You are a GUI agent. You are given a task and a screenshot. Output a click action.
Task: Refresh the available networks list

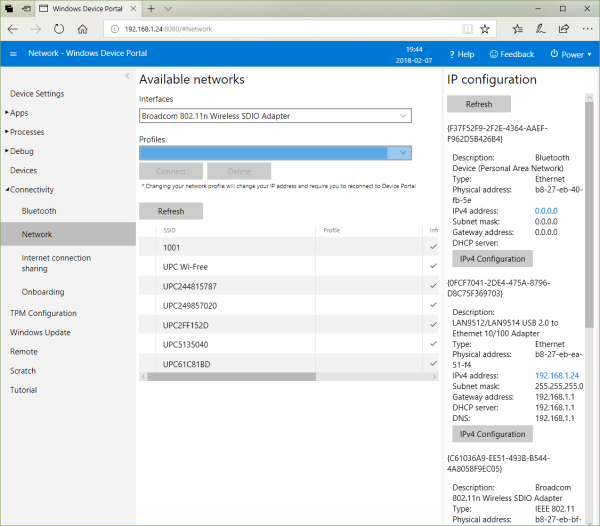170,211
